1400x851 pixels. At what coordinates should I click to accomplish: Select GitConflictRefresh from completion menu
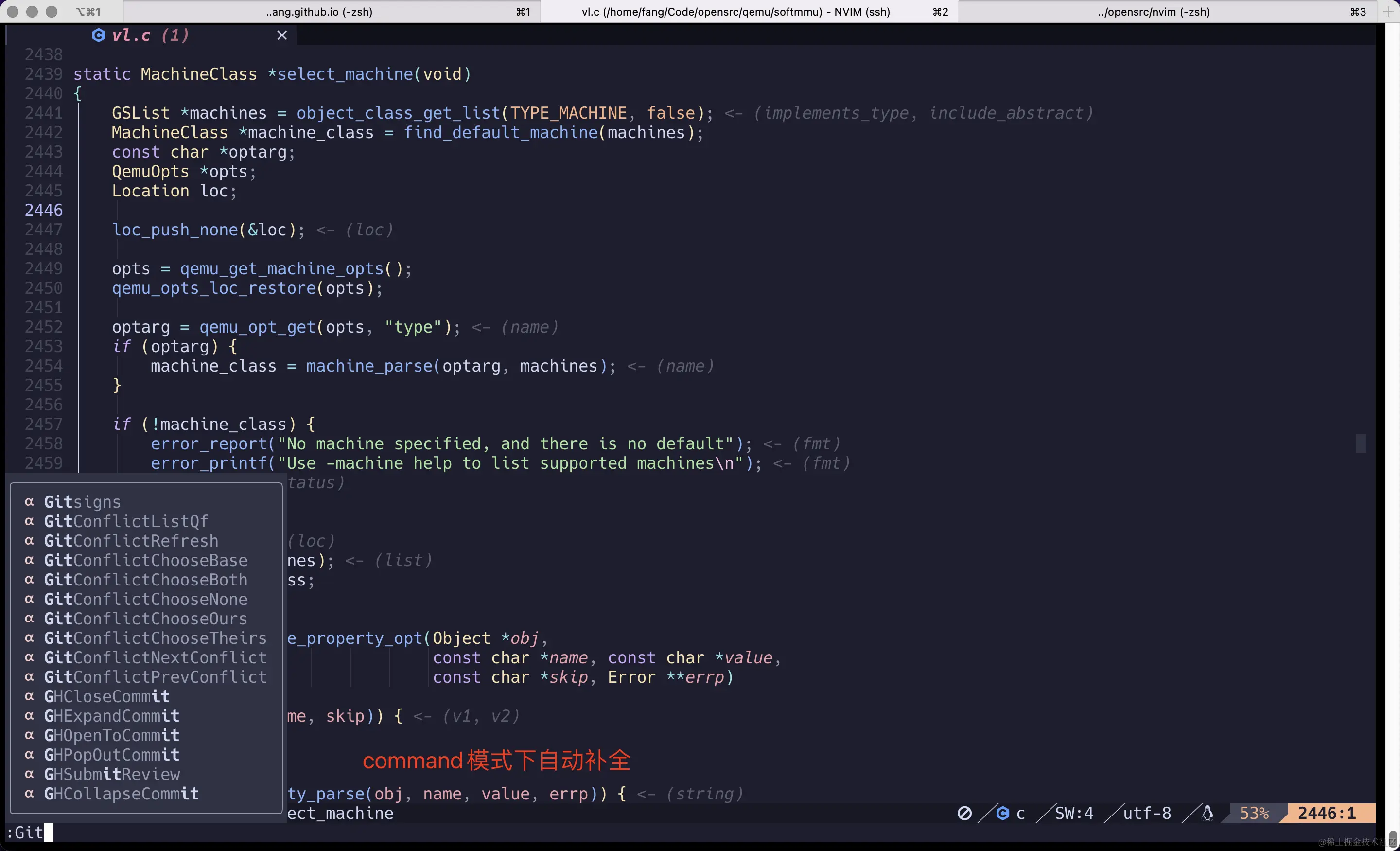coord(131,540)
